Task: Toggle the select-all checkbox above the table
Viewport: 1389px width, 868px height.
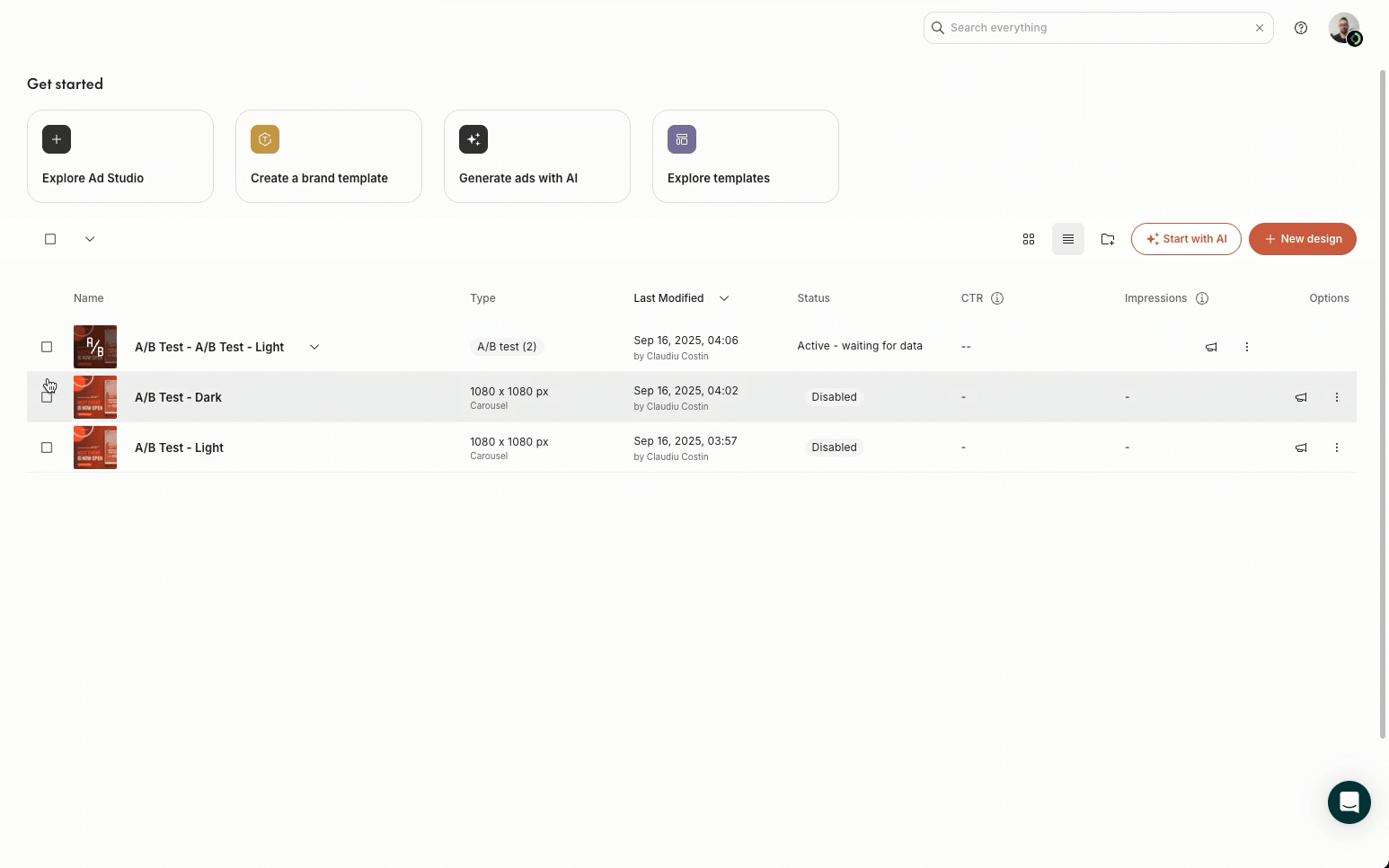Action: 50,239
